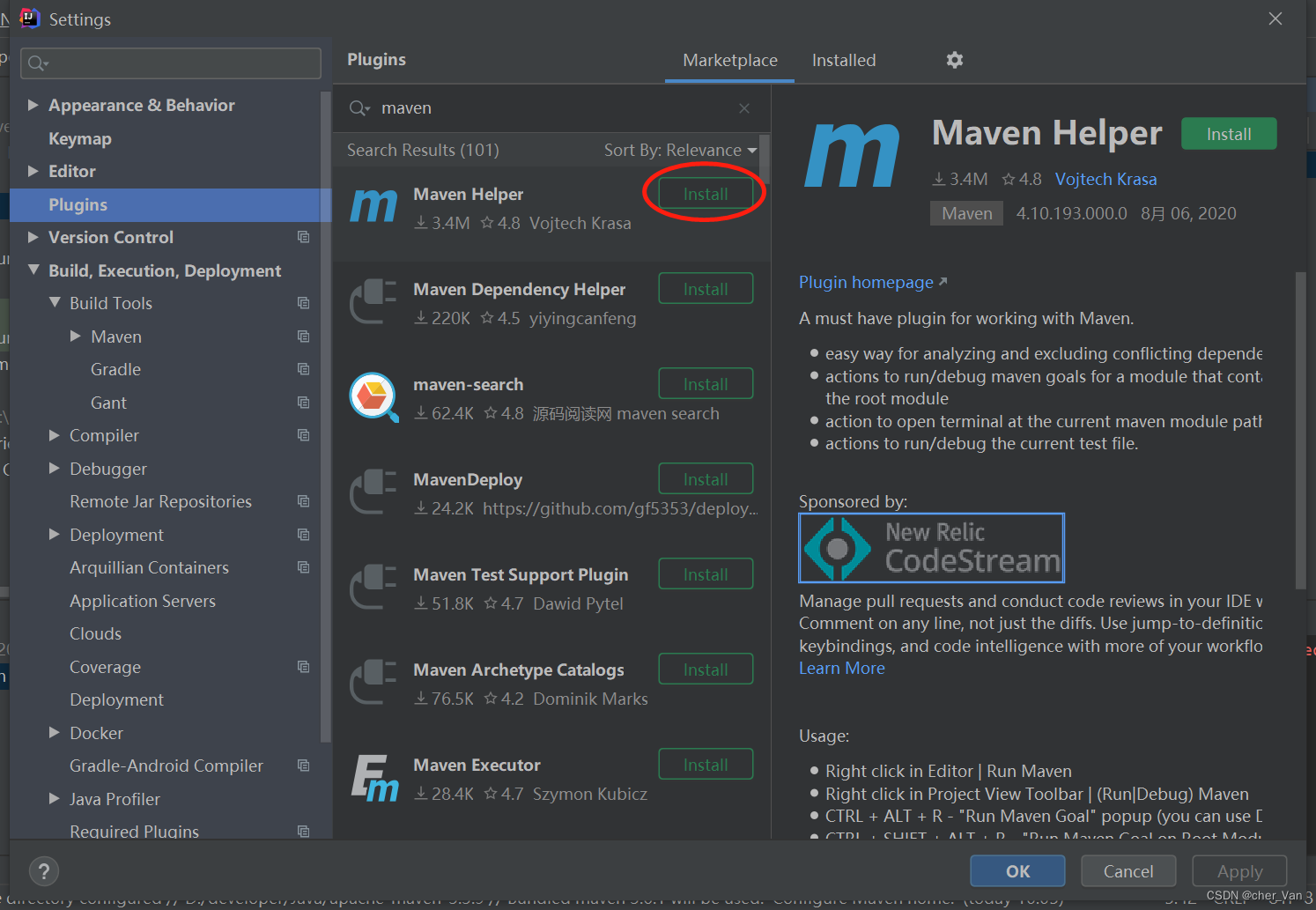
Task: Select Application Servers settings
Action: click(x=143, y=601)
